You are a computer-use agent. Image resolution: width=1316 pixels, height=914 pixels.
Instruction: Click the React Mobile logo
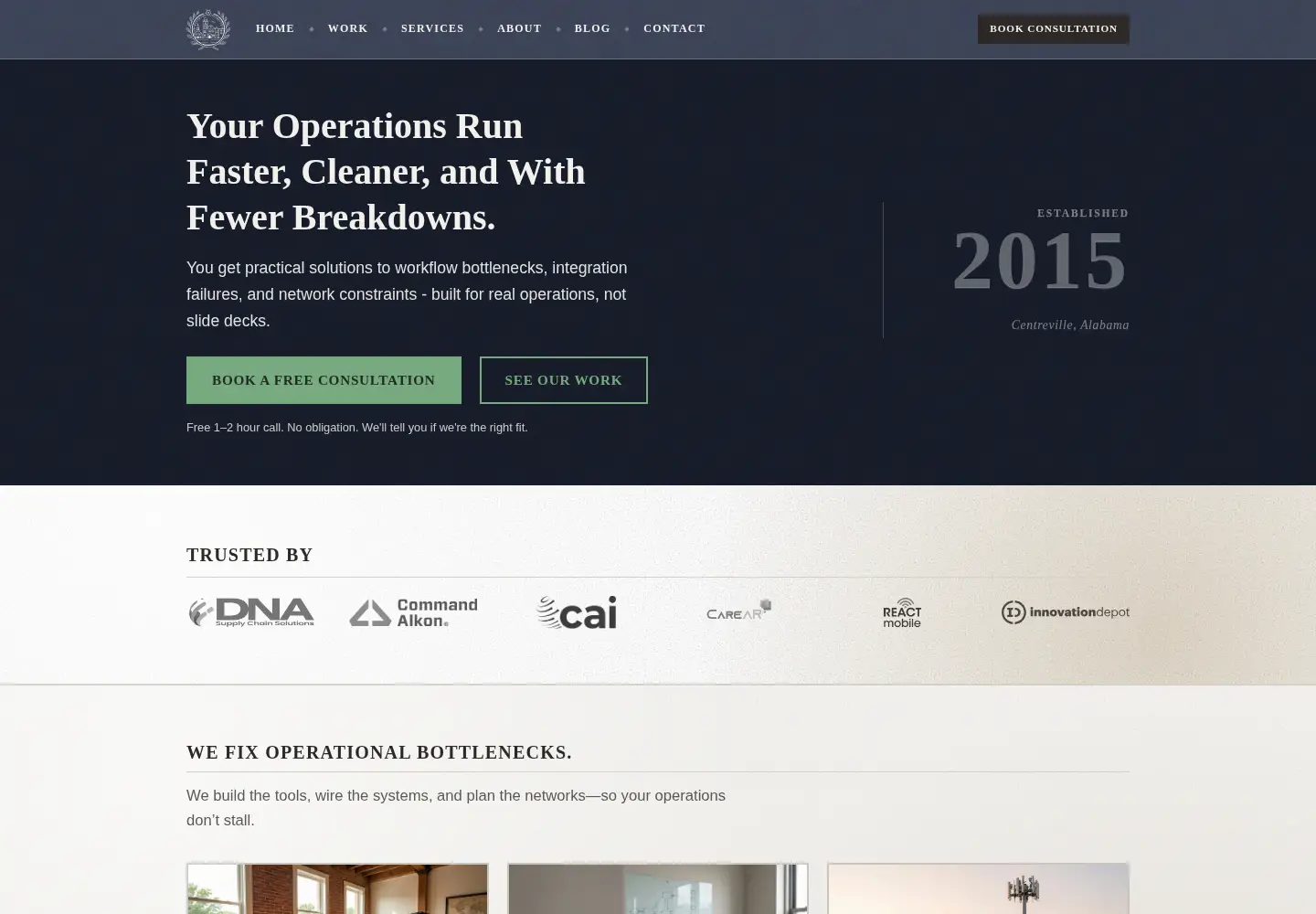point(902,612)
